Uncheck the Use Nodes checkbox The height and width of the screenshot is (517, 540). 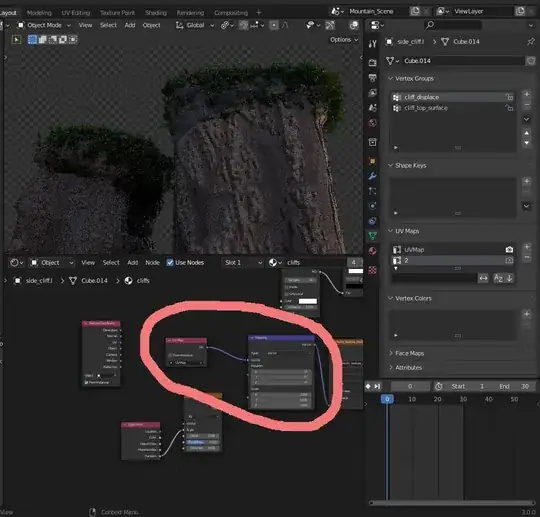170,263
